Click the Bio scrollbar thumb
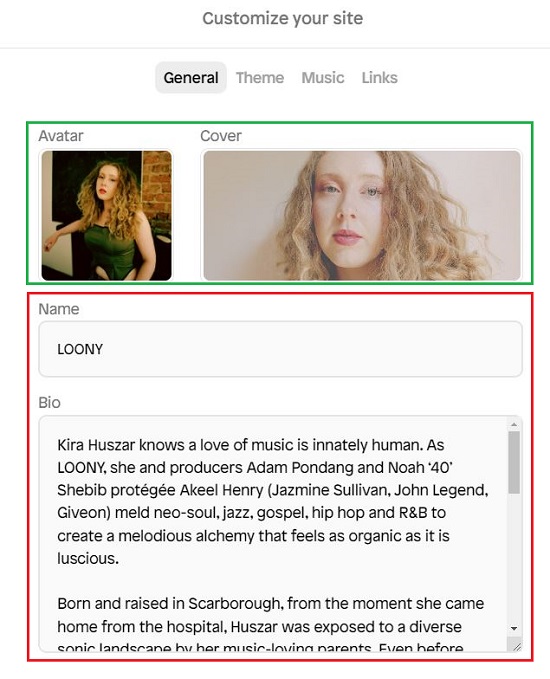Viewport: 550px width, 679px height. tap(514, 462)
